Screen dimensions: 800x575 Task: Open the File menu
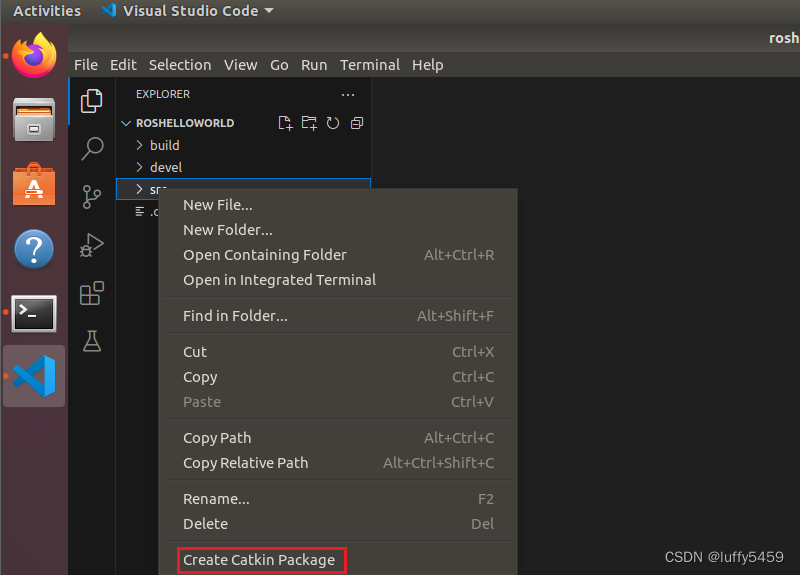click(x=86, y=65)
